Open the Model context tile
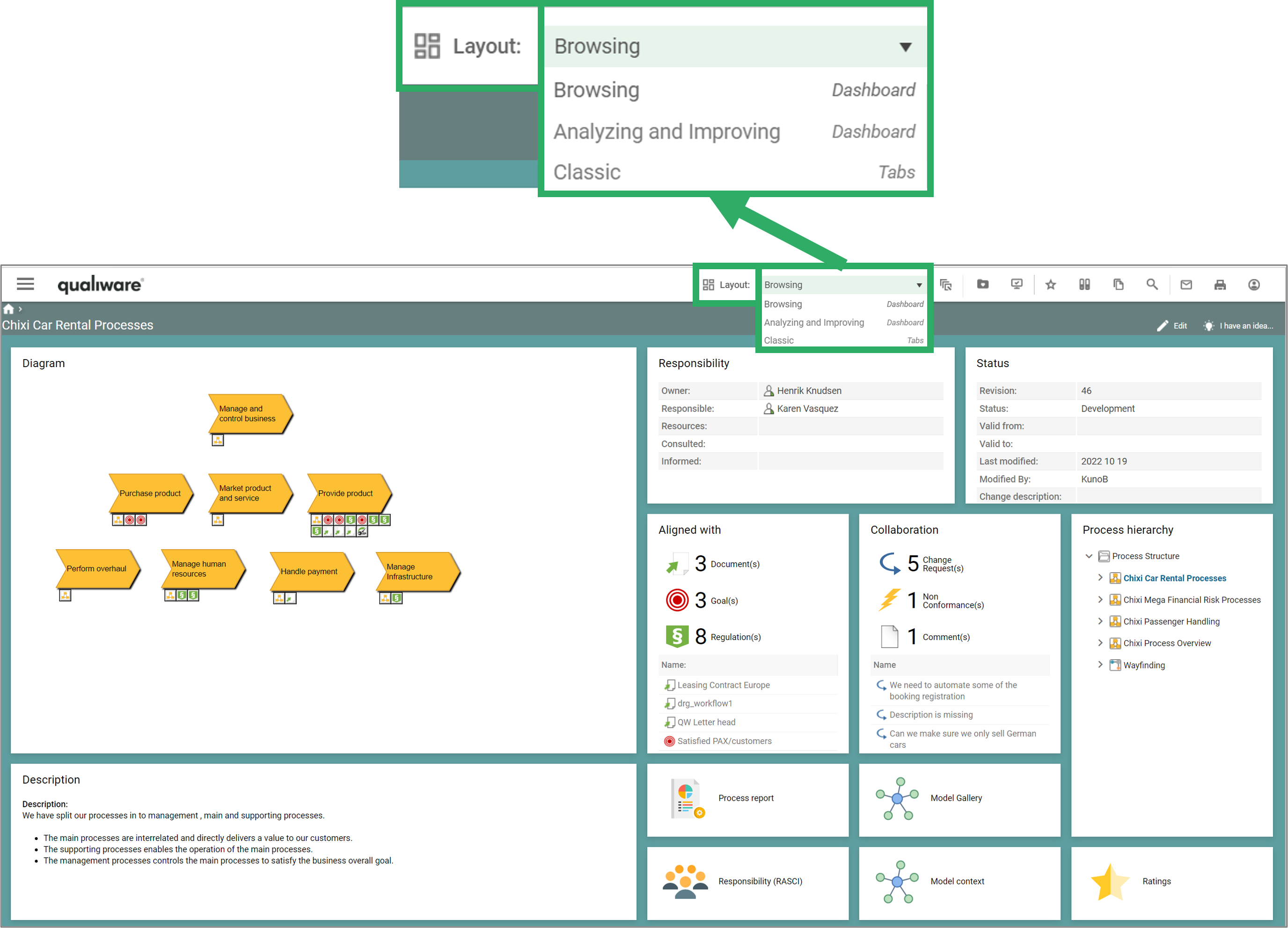1288x928 pixels. click(x=959, y=883)
